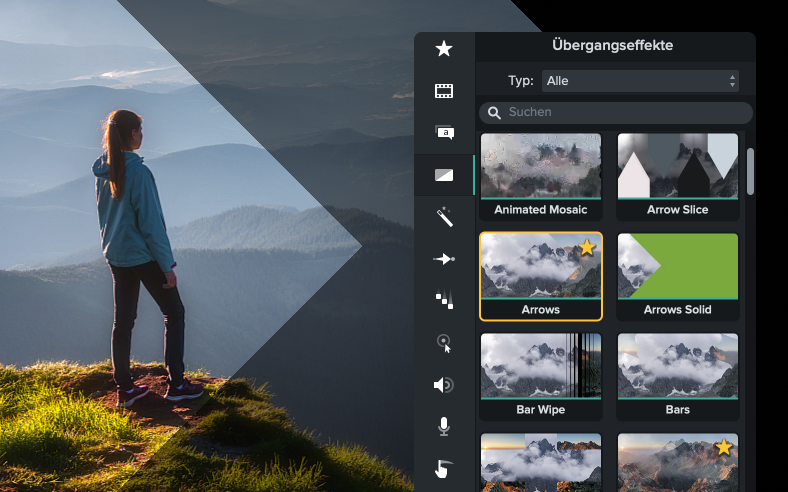The width and height of the screenshot is (788, 492).
Task: Open the Visual effects blocks icon
Action: [444, 300]
